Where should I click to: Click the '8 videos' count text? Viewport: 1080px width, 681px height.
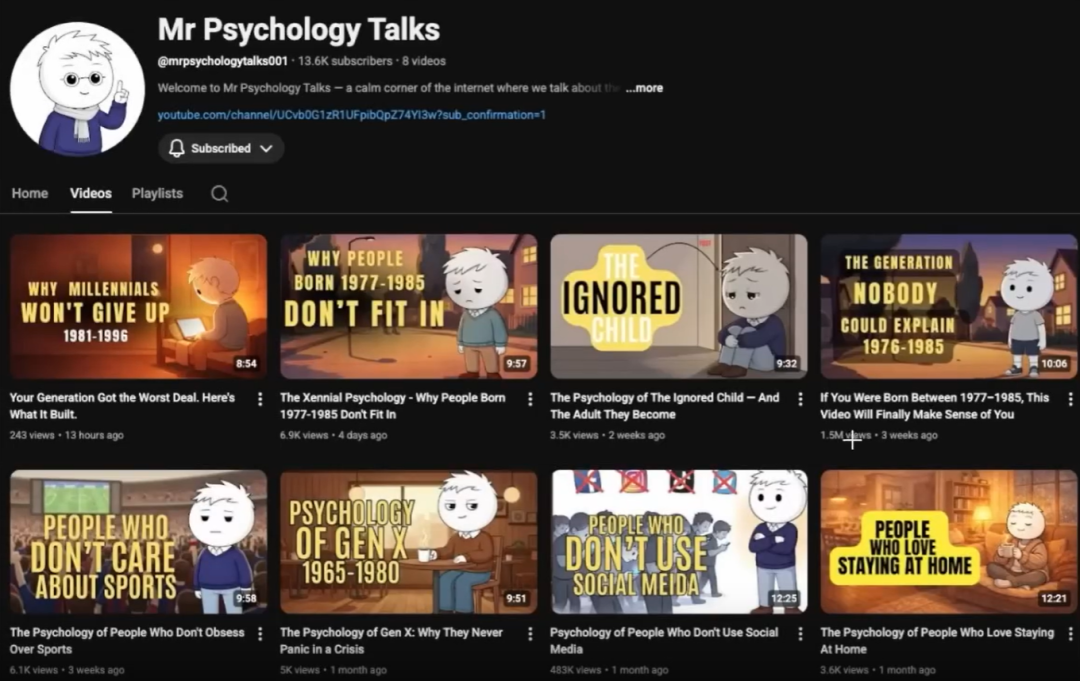point(424,61)
